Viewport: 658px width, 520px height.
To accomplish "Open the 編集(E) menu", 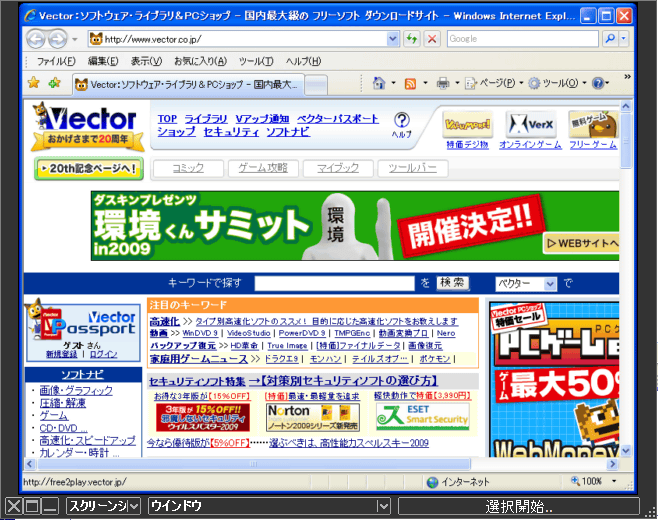I will pyautogui.click(x=103, y=61).
